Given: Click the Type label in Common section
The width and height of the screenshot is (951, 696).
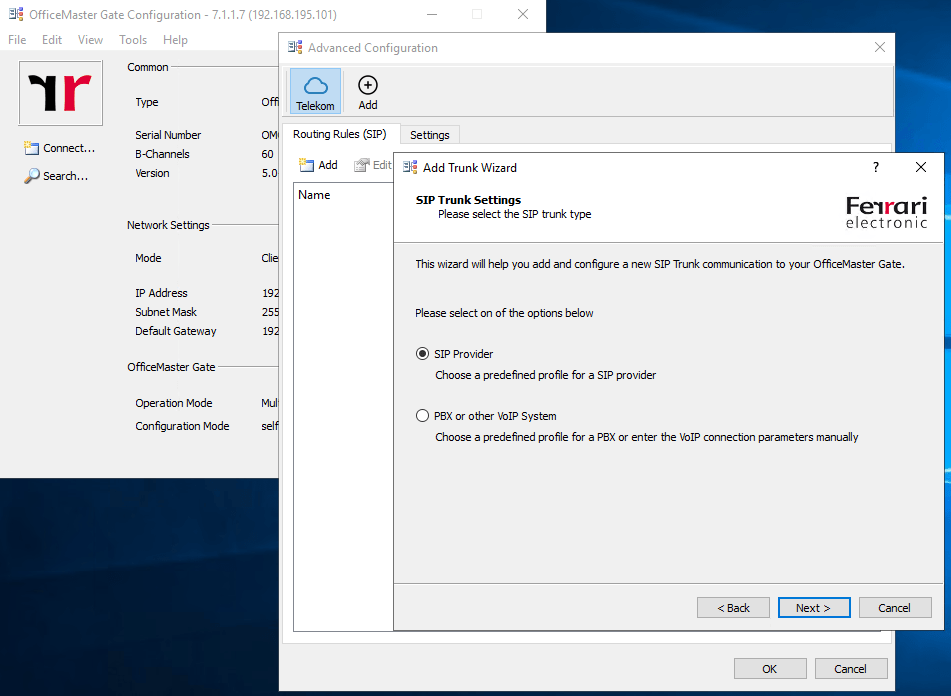Looking at the screenshot, I should coord(147,102).
